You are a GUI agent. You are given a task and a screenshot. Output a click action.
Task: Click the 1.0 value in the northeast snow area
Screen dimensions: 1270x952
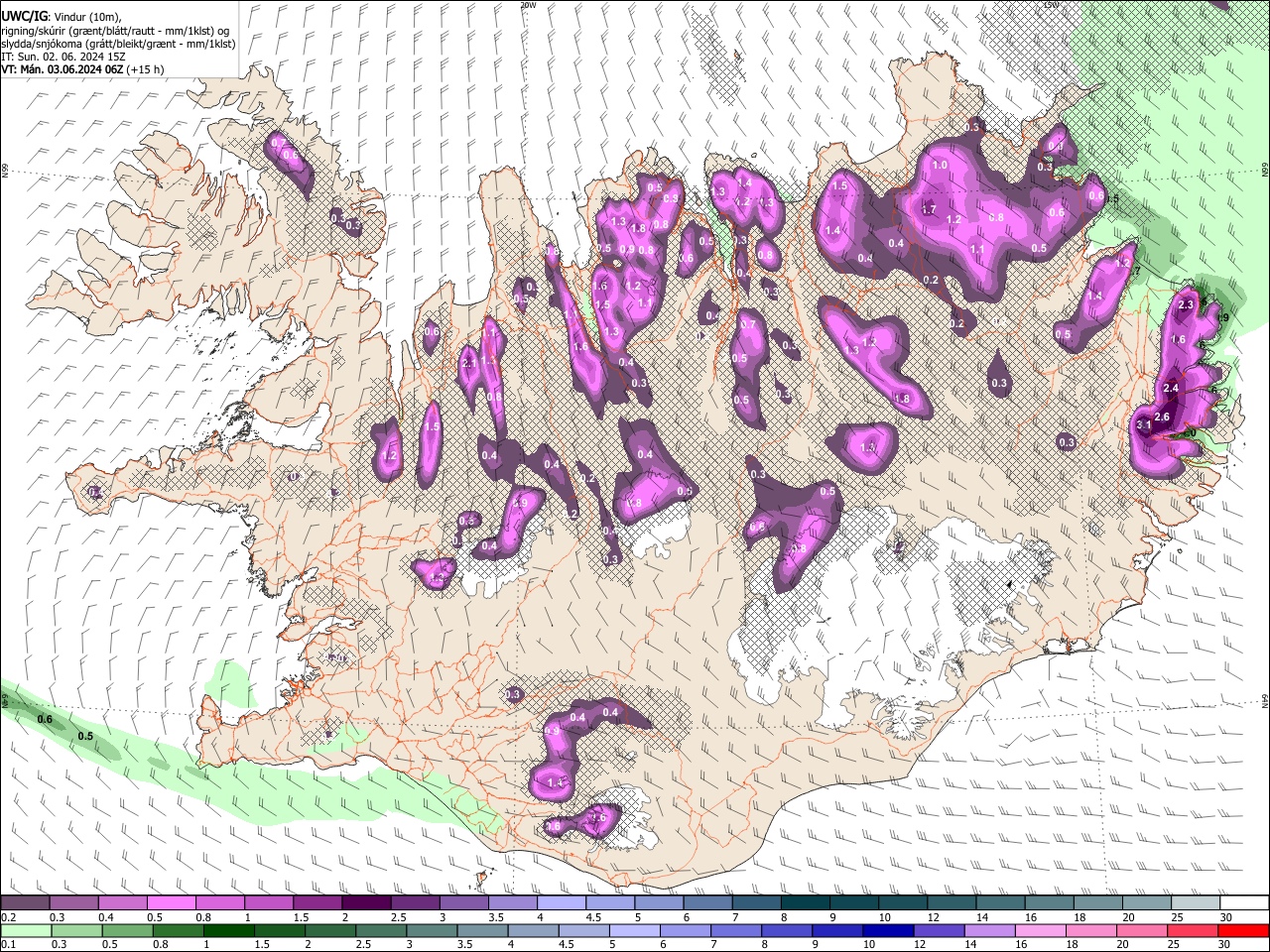point(940,165)
